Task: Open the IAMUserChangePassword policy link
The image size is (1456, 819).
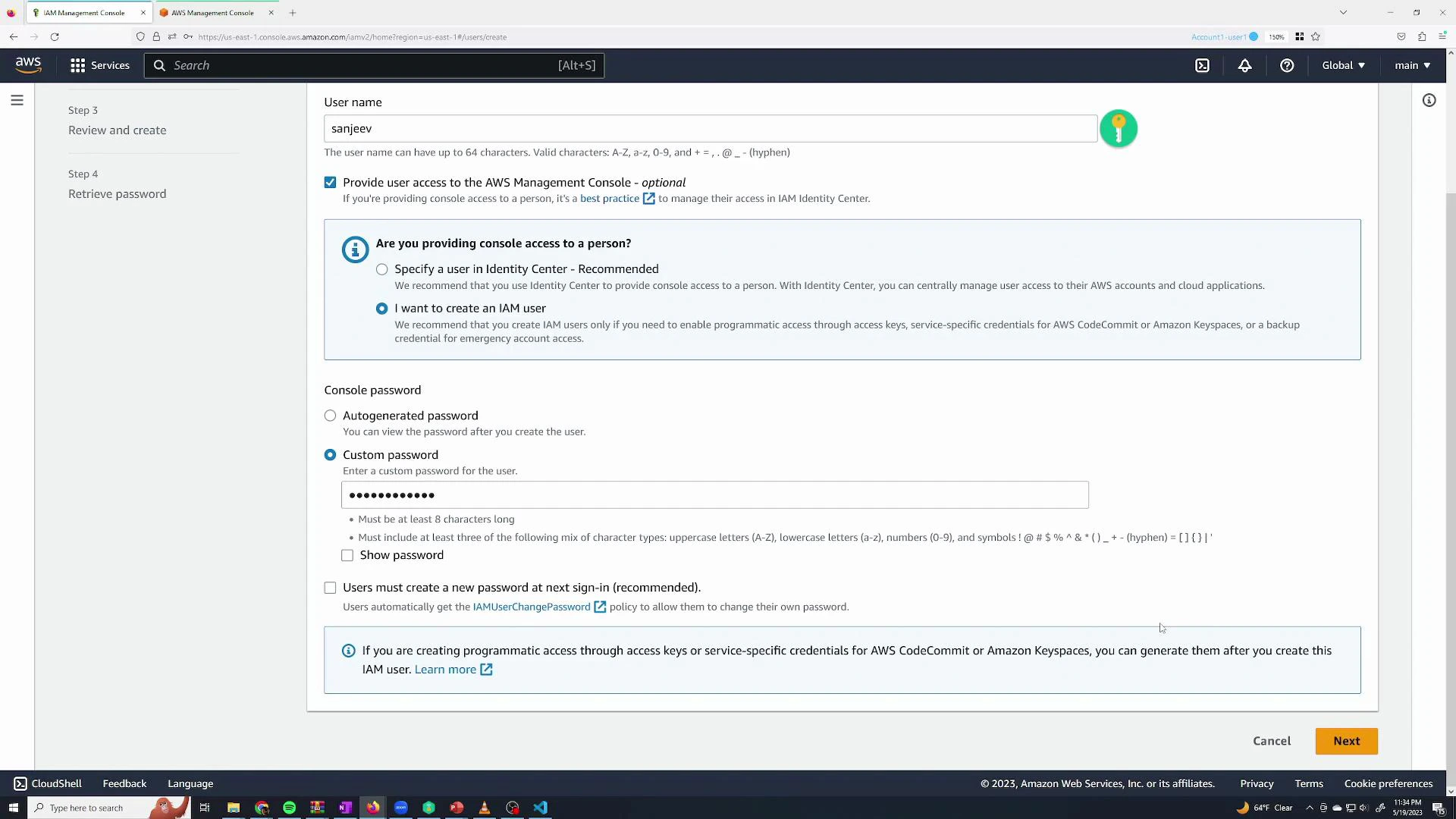Action: (x=531, y=607)
